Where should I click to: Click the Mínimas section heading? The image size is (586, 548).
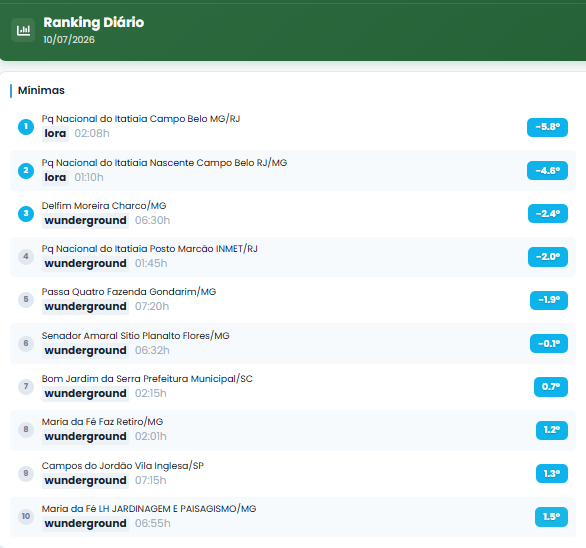pyautogui.click(x=41, y=90)
